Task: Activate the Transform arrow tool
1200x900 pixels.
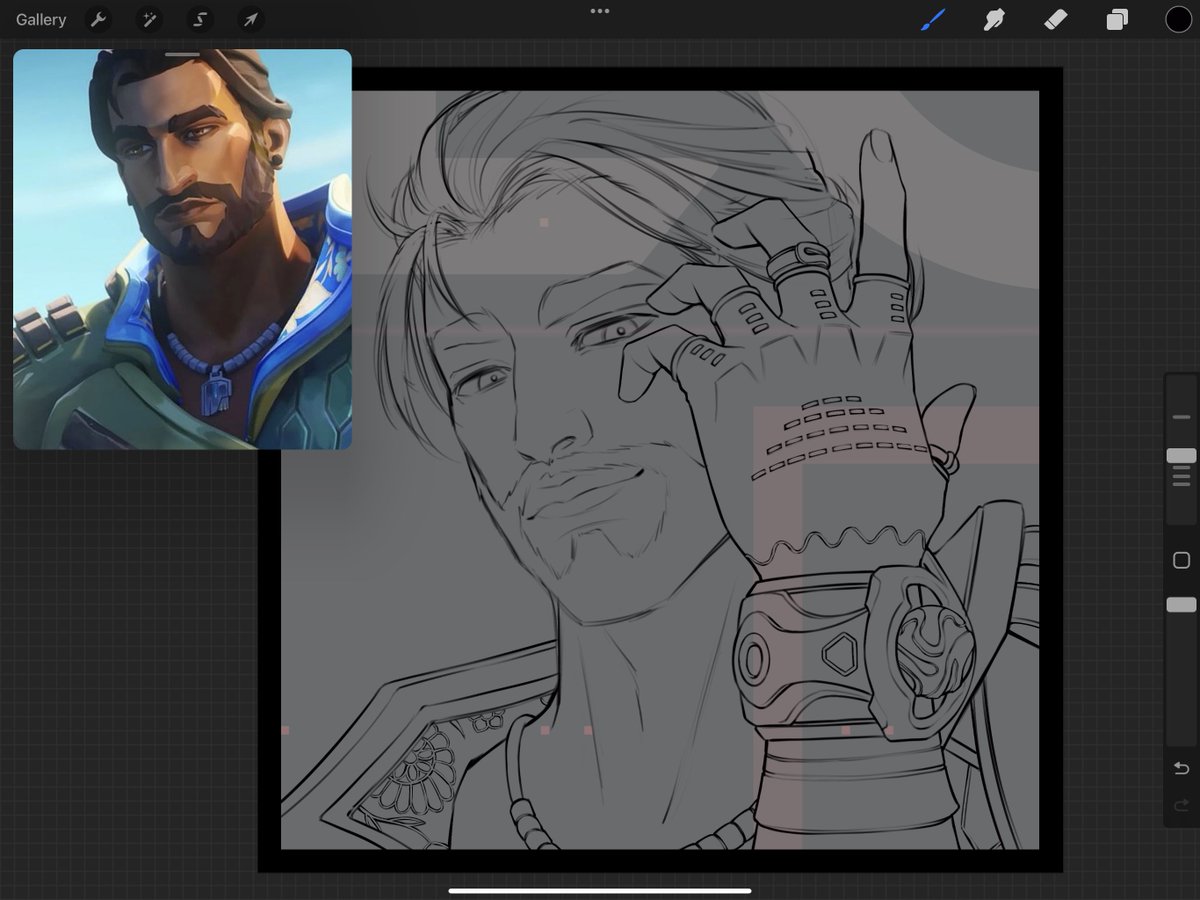Action: (x=250, y=19)
